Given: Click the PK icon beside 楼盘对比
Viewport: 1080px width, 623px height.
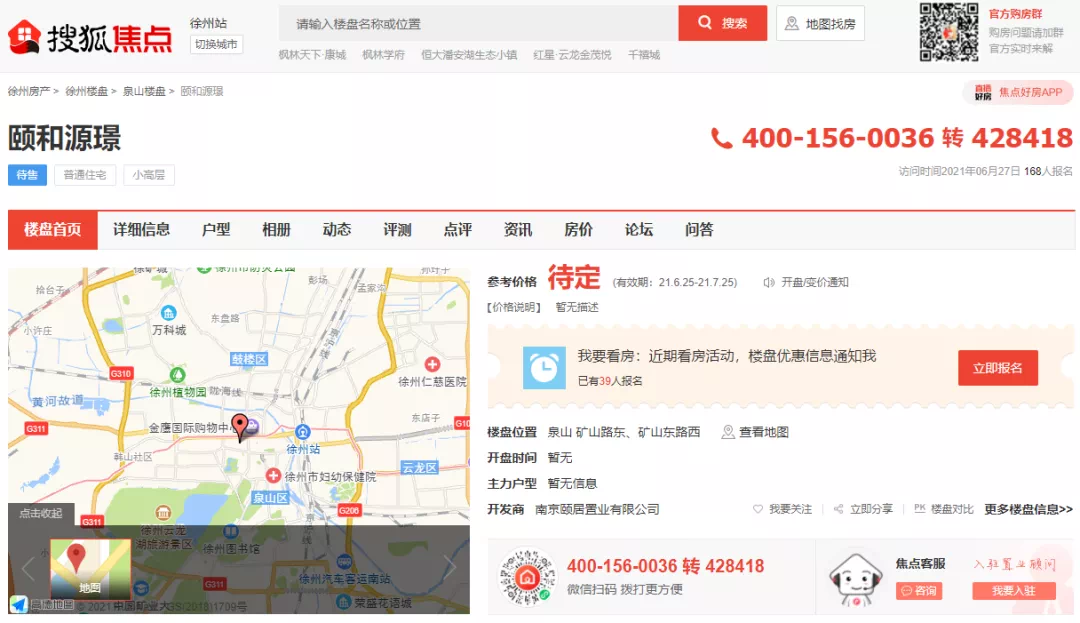Looking at the screenshot, I should click(x=920, y=508).
